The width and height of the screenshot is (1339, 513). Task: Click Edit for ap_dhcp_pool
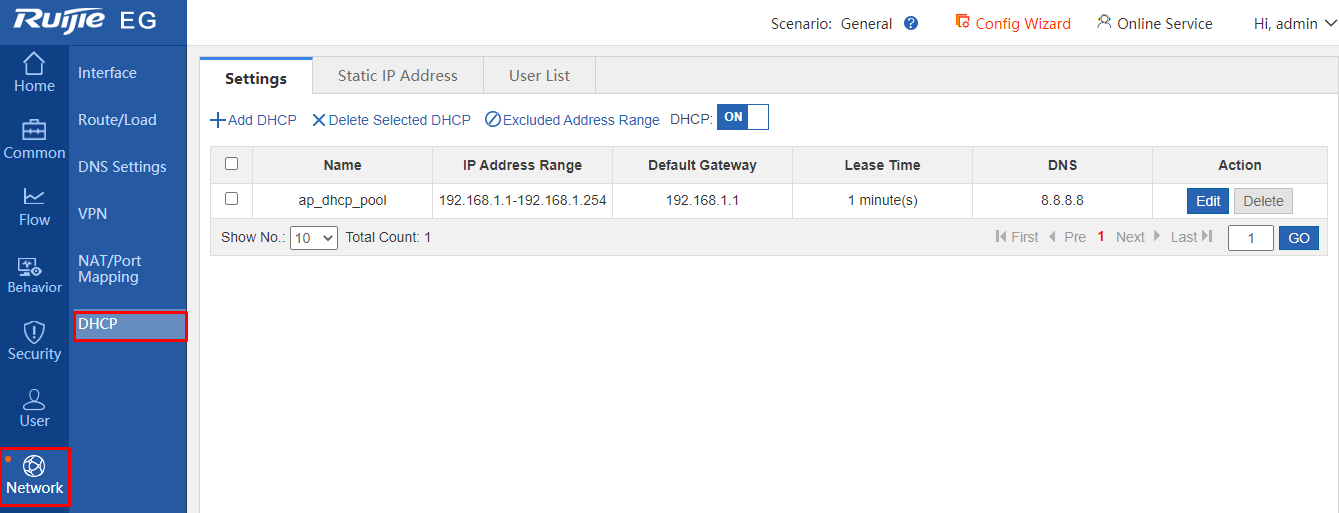coord(1208,201)
